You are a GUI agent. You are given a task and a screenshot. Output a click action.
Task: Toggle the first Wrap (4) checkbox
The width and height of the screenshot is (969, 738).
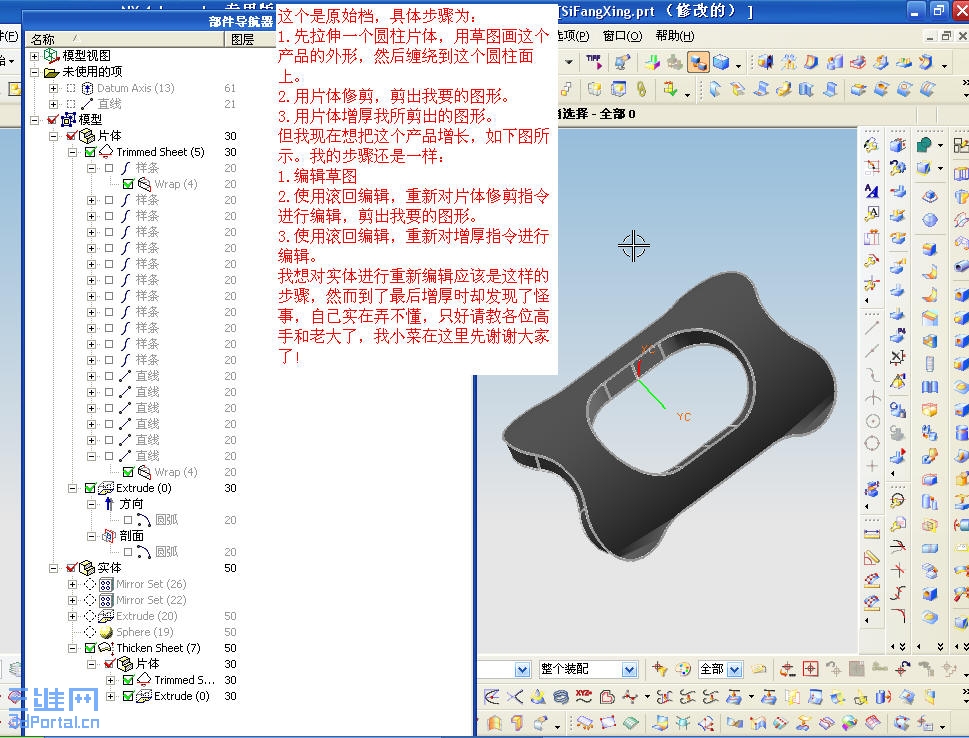pos(128,184)
